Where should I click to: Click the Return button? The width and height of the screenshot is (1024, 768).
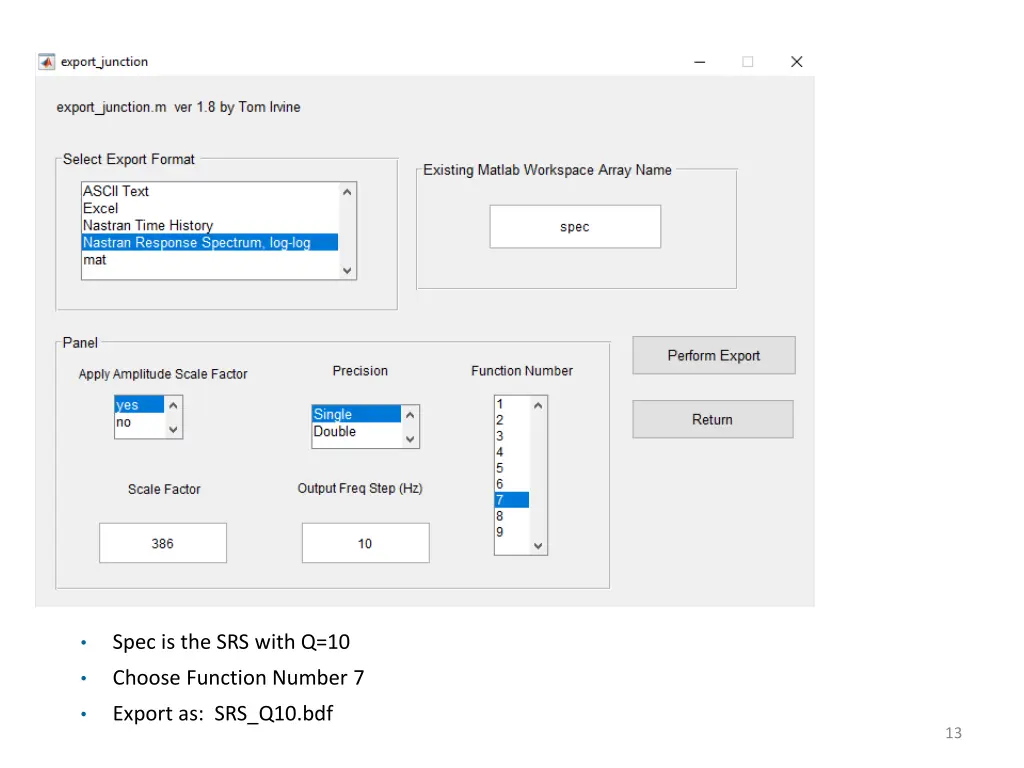[713, 419]
